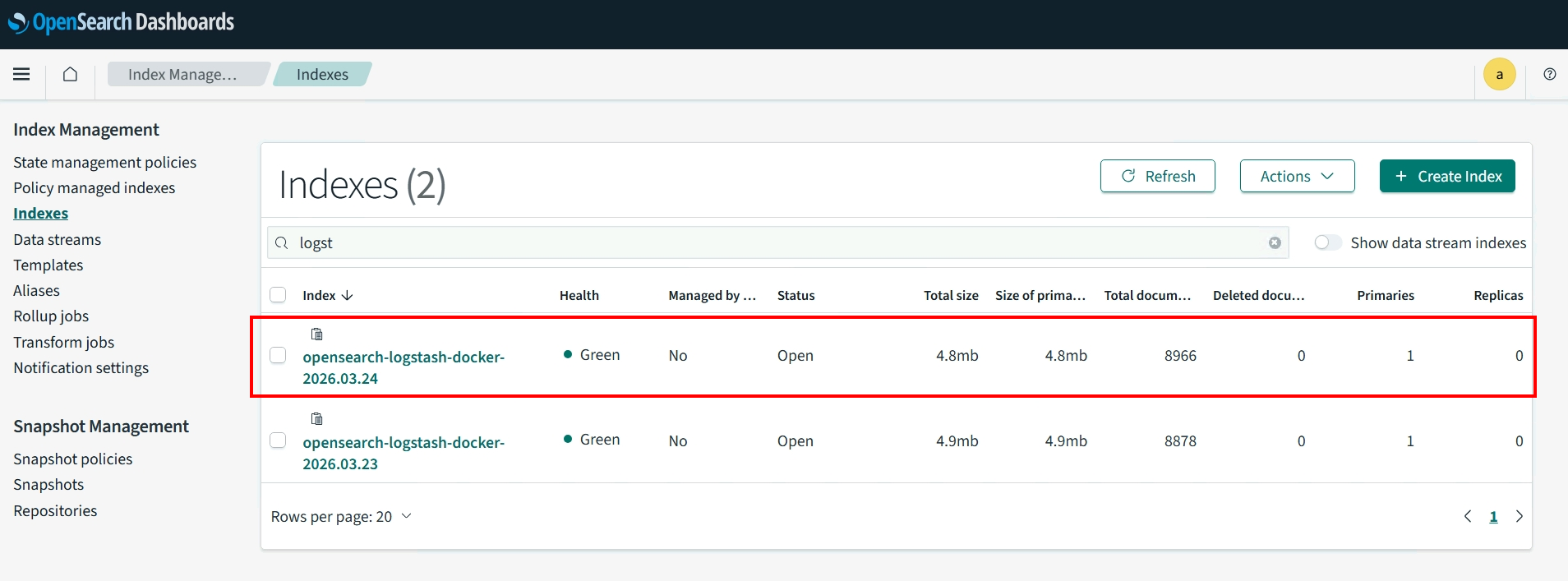This screenshot has height=581, width=1568.
Task: Sort by the Replicas column header
Action: pos(1498,295)
